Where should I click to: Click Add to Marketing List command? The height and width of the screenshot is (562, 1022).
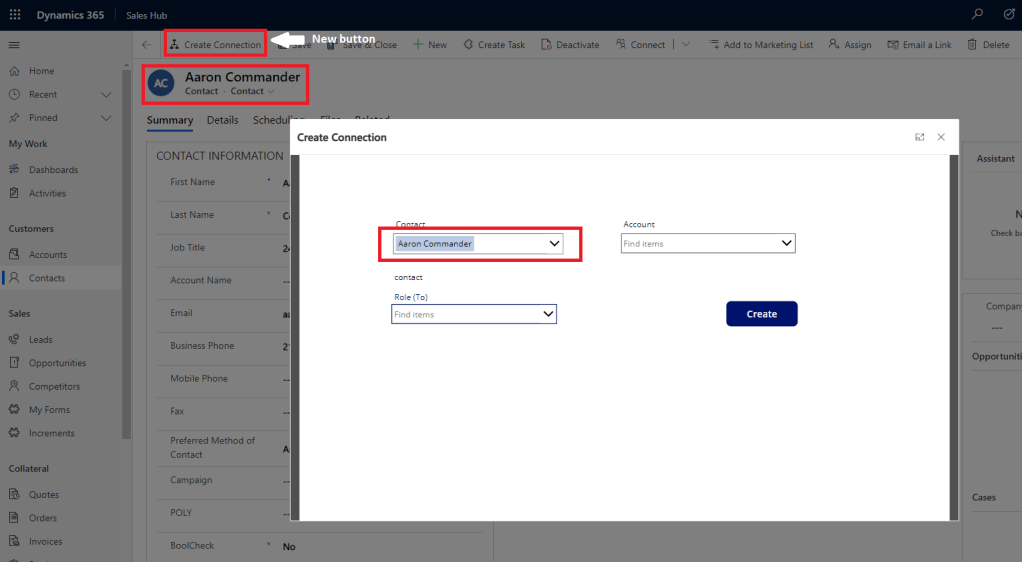tap(761, 45)
